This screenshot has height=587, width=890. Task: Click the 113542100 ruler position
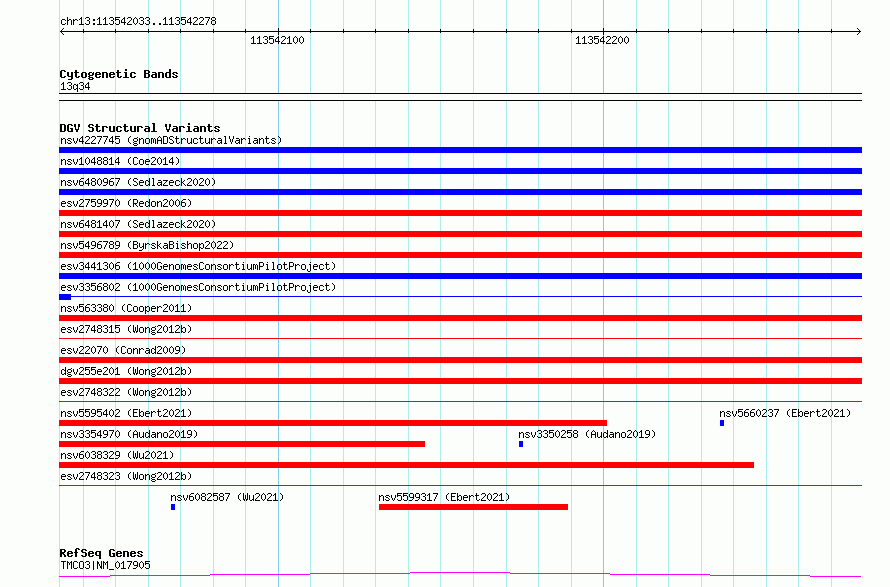coord(277,40)
